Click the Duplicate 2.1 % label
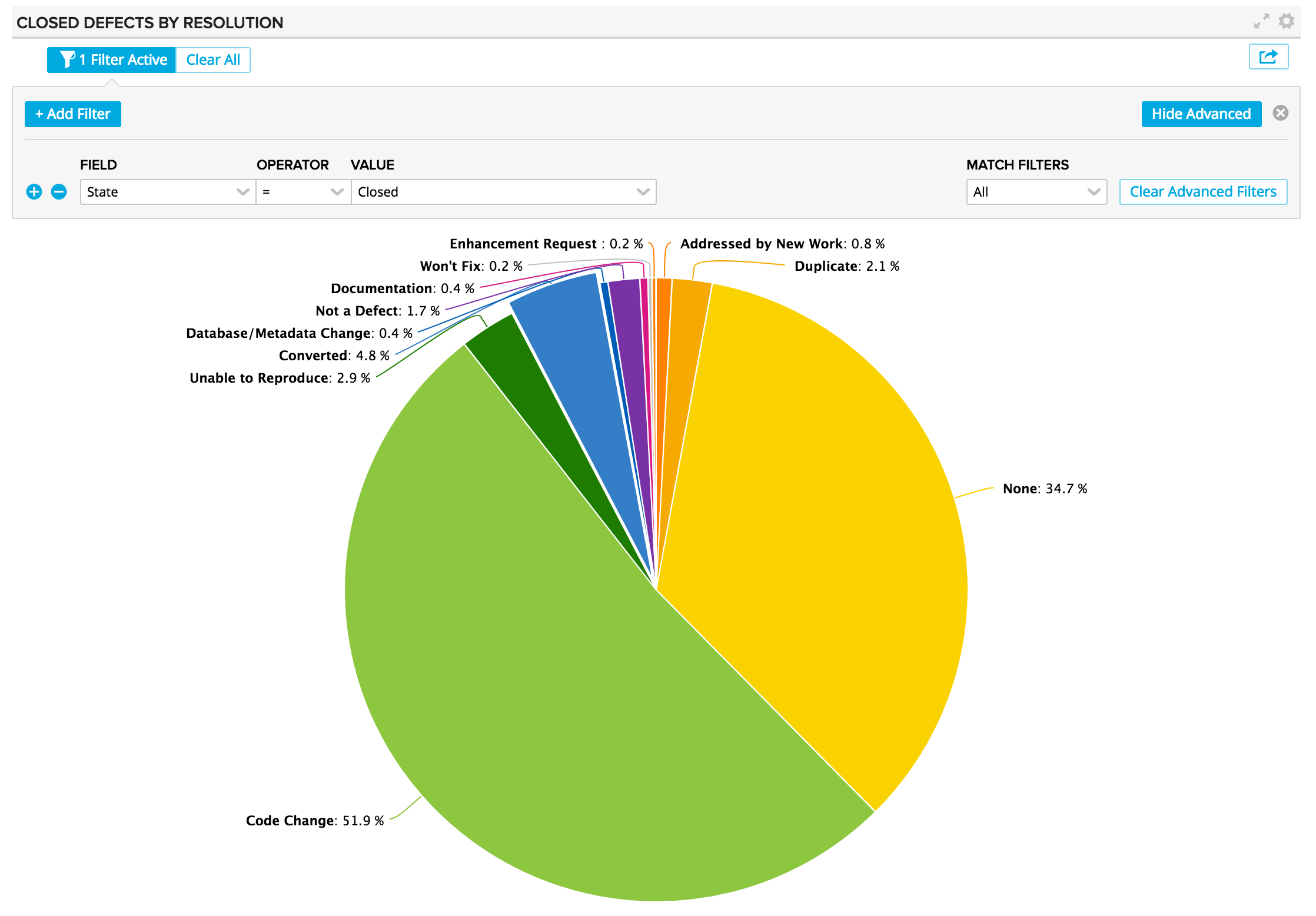 846,266
